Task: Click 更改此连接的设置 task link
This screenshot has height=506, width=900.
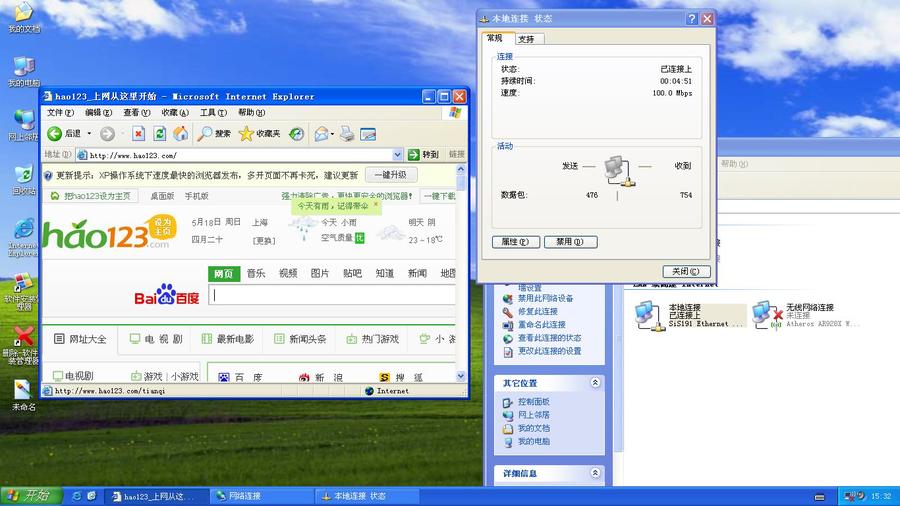Action: click(549, 351)
